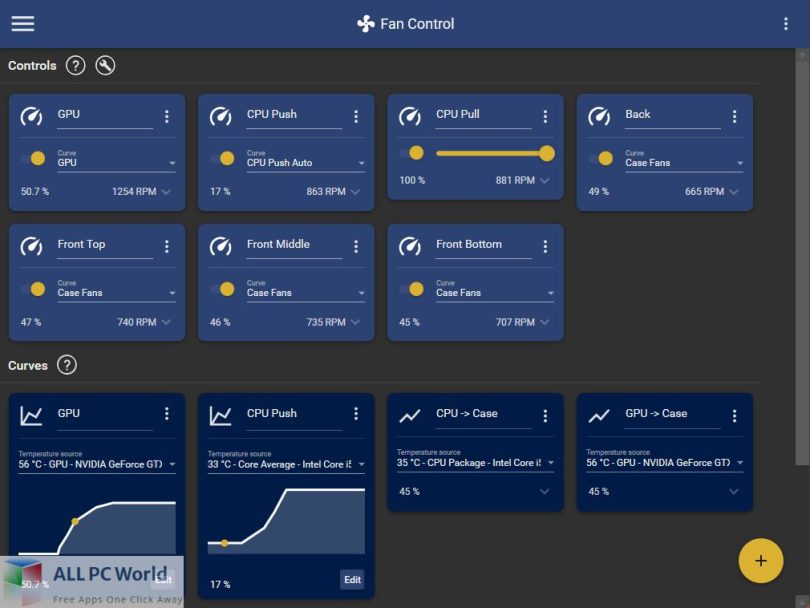The height and width of the screenshot is (608, 810).
Task: Open CPU Push curve temperature source dropdown
Action: pos(286,461)
